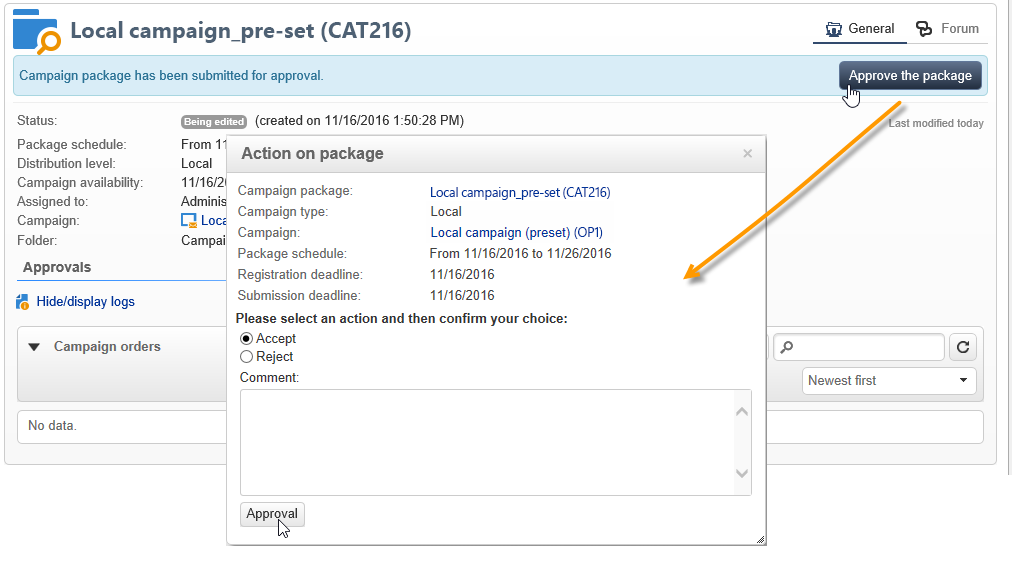Select the Reject radio button
1016x572 pixels.
pyautogui.click(x=246, y=357)
